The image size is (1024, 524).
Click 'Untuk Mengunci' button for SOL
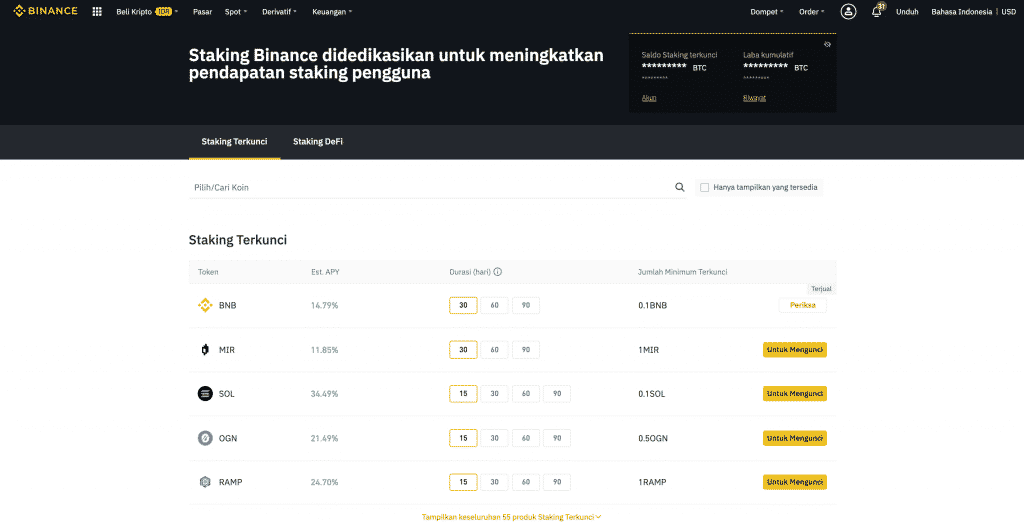795,394
